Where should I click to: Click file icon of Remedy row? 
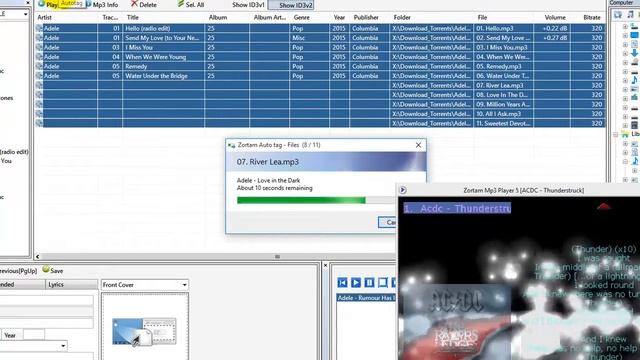click(x=39, y=66)
